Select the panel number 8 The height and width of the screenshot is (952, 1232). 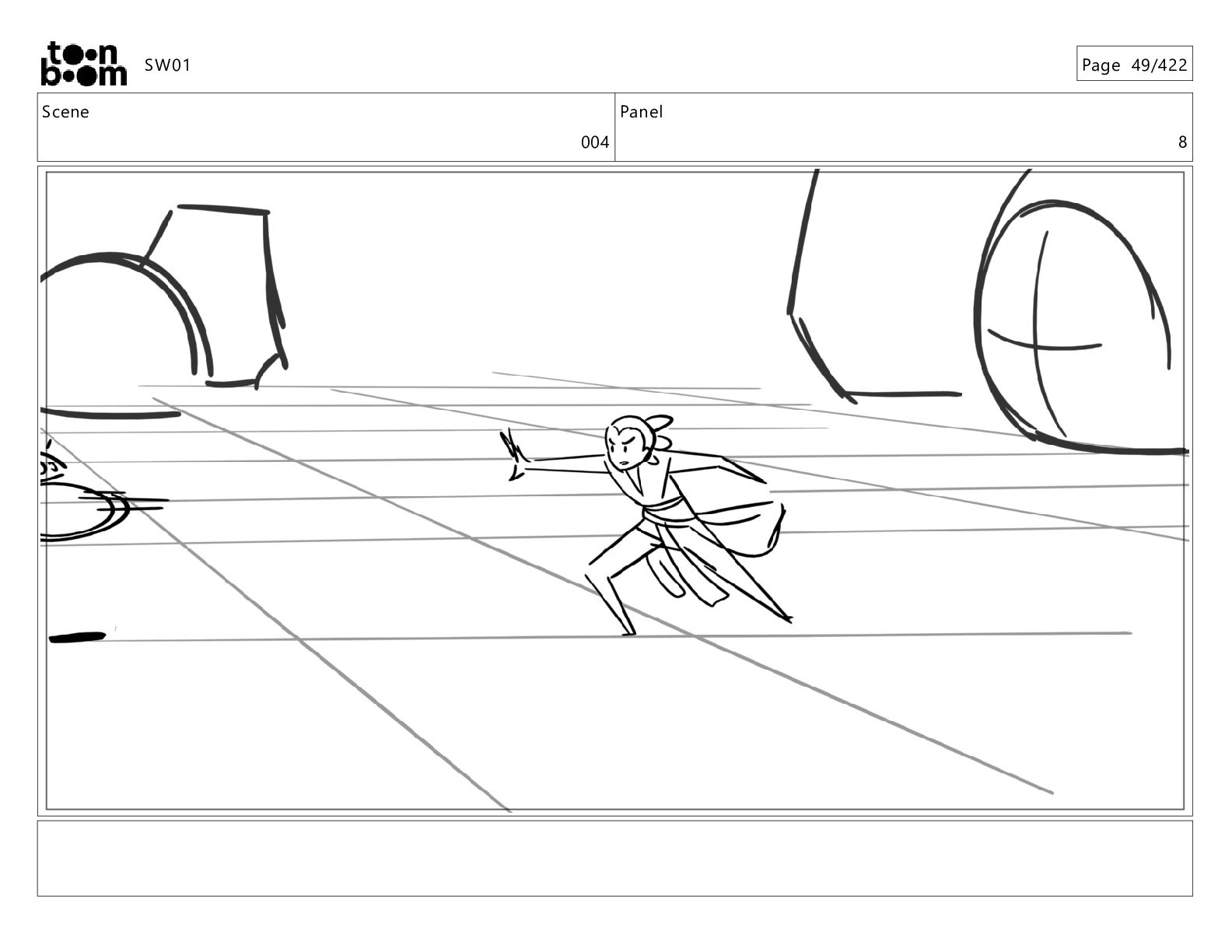coord(1182,142)
